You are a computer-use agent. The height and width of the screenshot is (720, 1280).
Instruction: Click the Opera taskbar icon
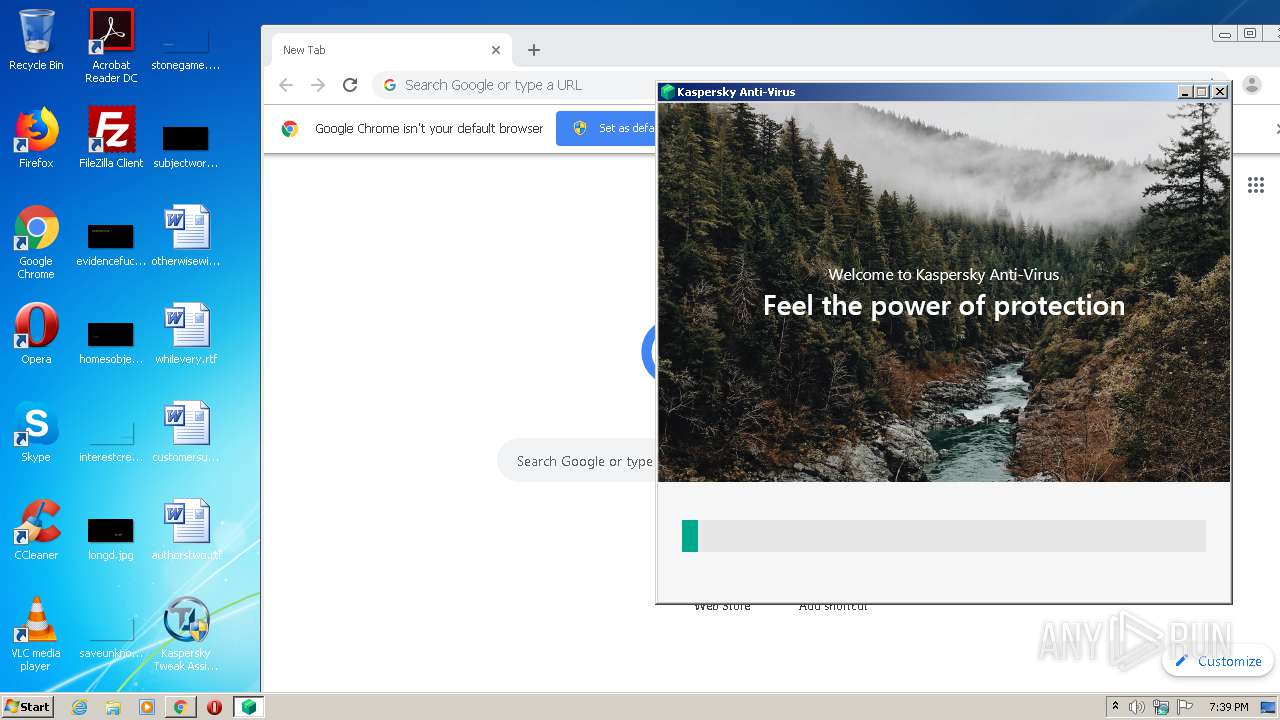[x=214, y=707]
